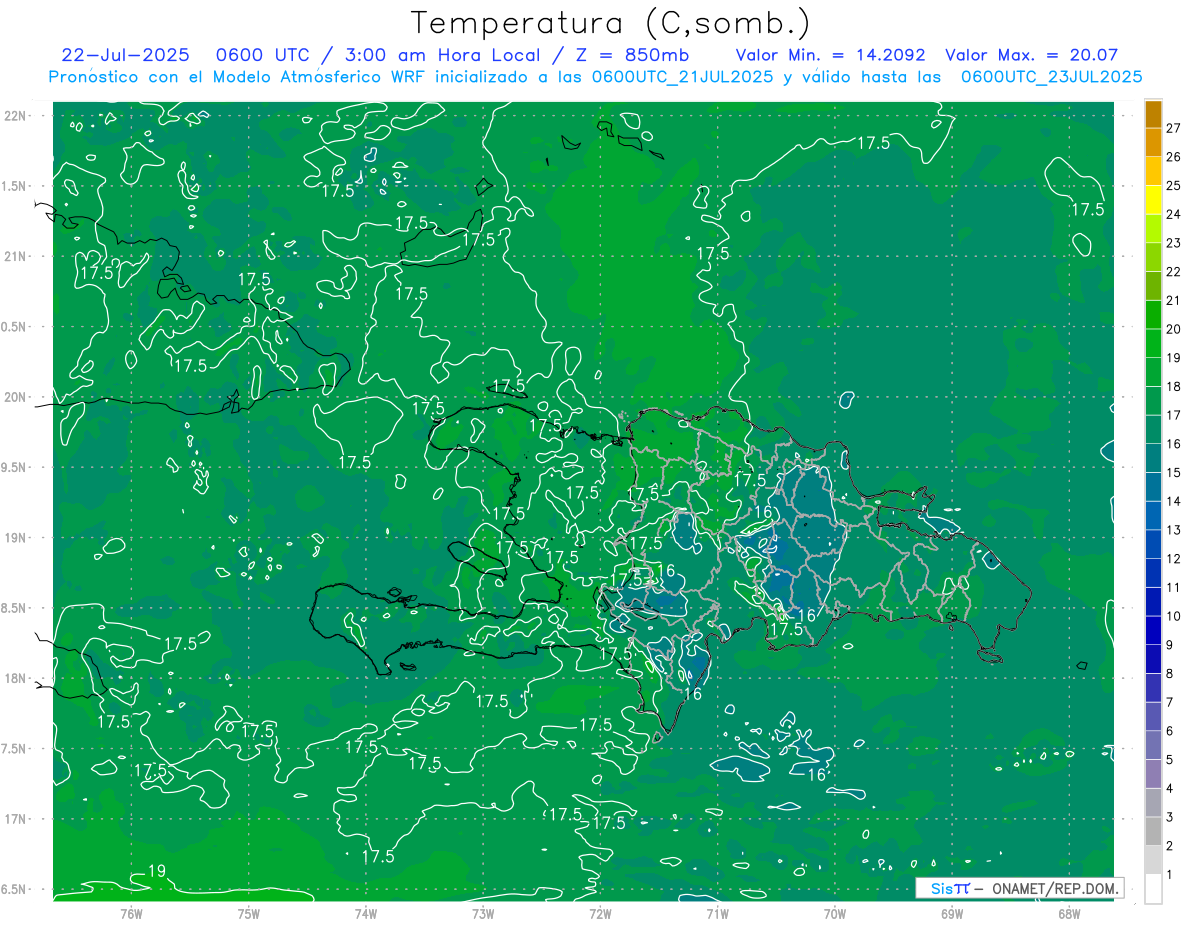1200x927 pixels.
Task: Click the "14" value on the color scale
Action: (1173, 501)
